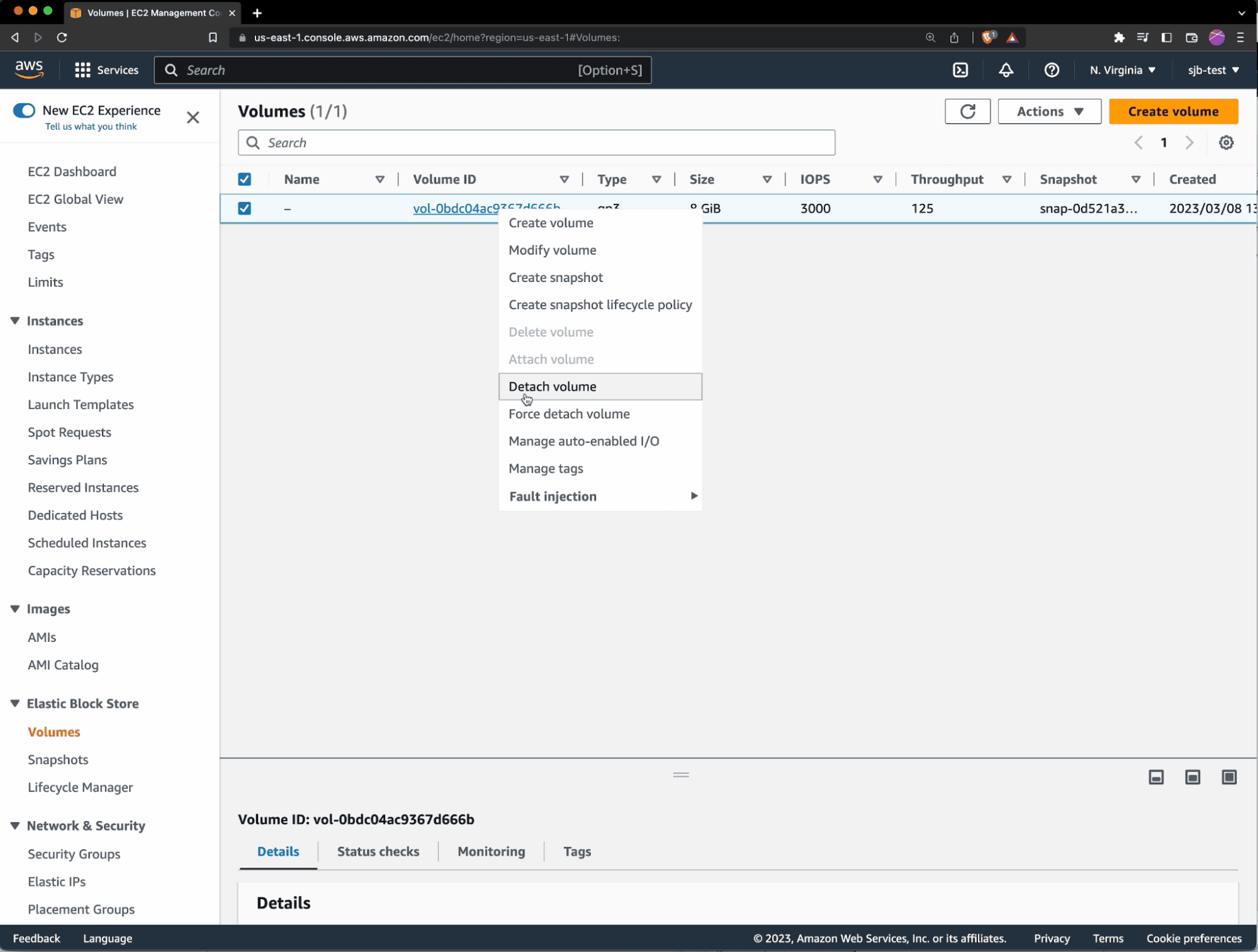
Task: Focus the Volumes search filter field
Action: point(536,143)
